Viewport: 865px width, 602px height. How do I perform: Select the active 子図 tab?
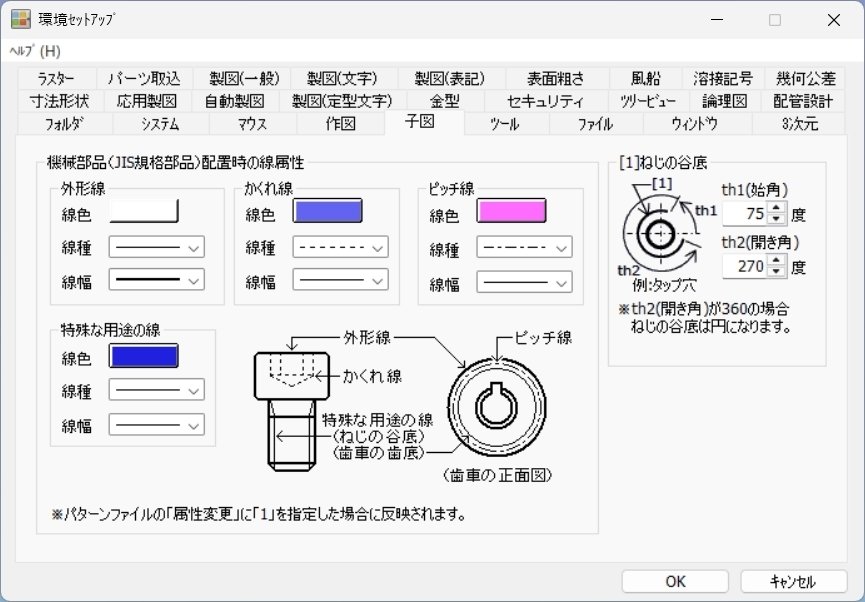tap(424, 122)
